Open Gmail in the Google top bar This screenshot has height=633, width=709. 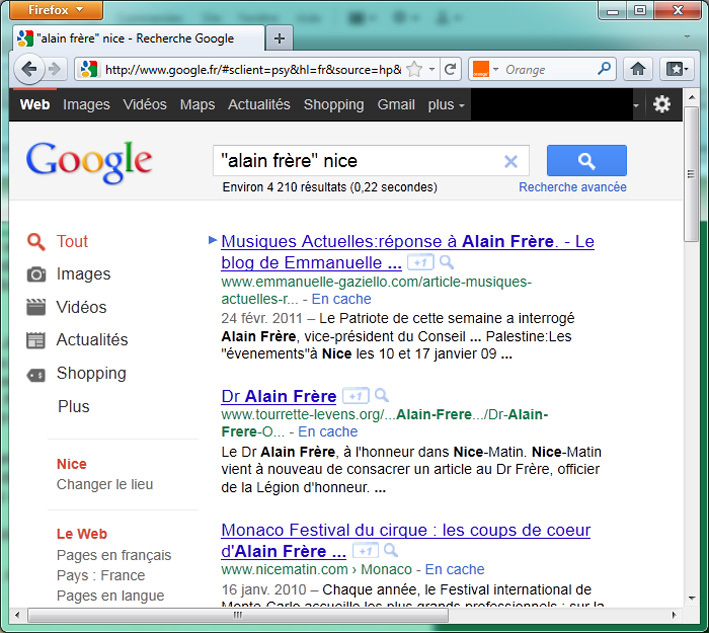click(396, 104)
